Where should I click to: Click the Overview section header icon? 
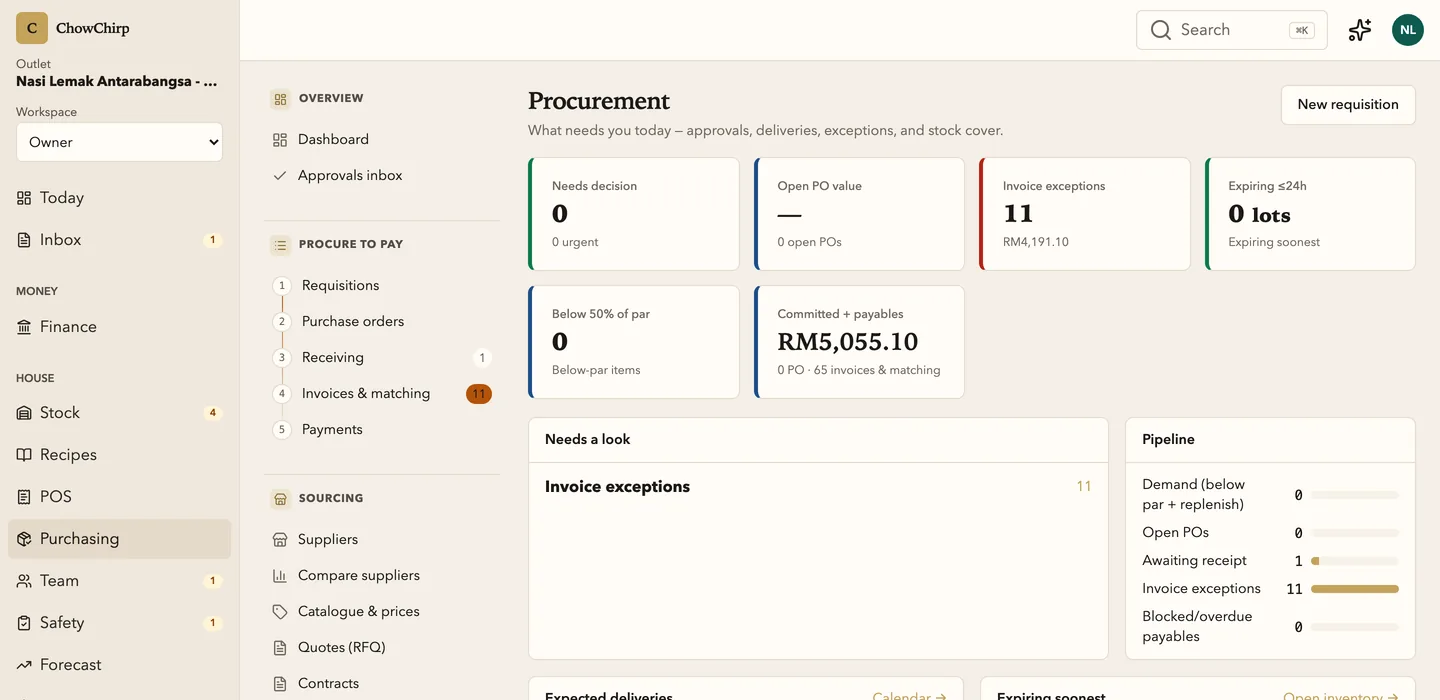tap(280, 99)
